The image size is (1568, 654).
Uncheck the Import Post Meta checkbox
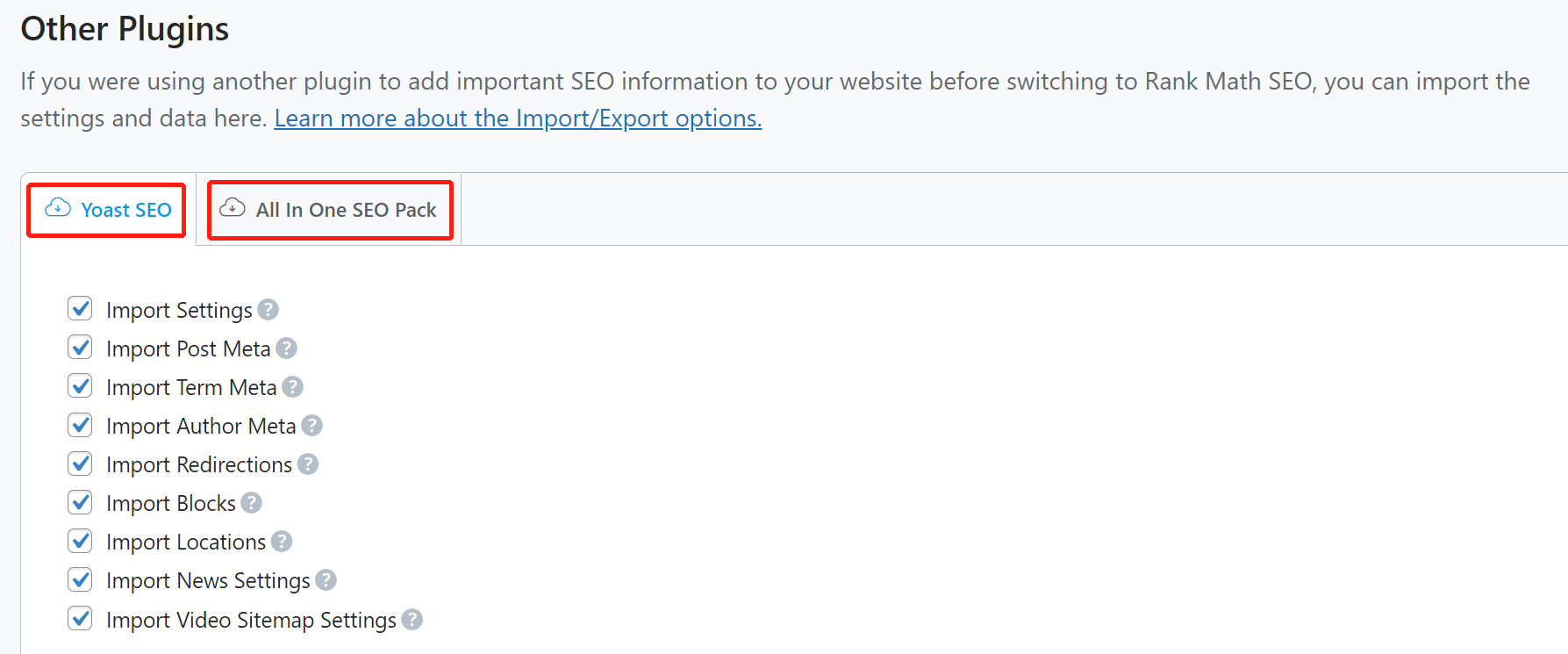click(81, 348)
